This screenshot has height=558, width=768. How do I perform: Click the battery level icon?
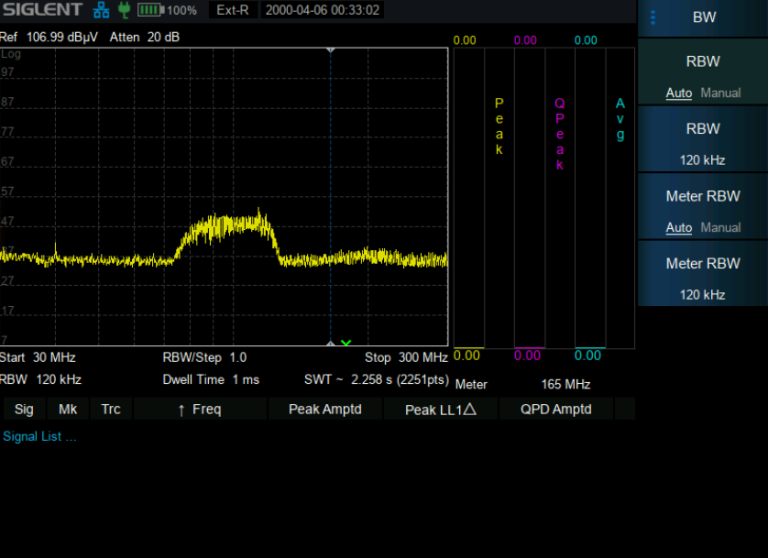click(150, 10)
